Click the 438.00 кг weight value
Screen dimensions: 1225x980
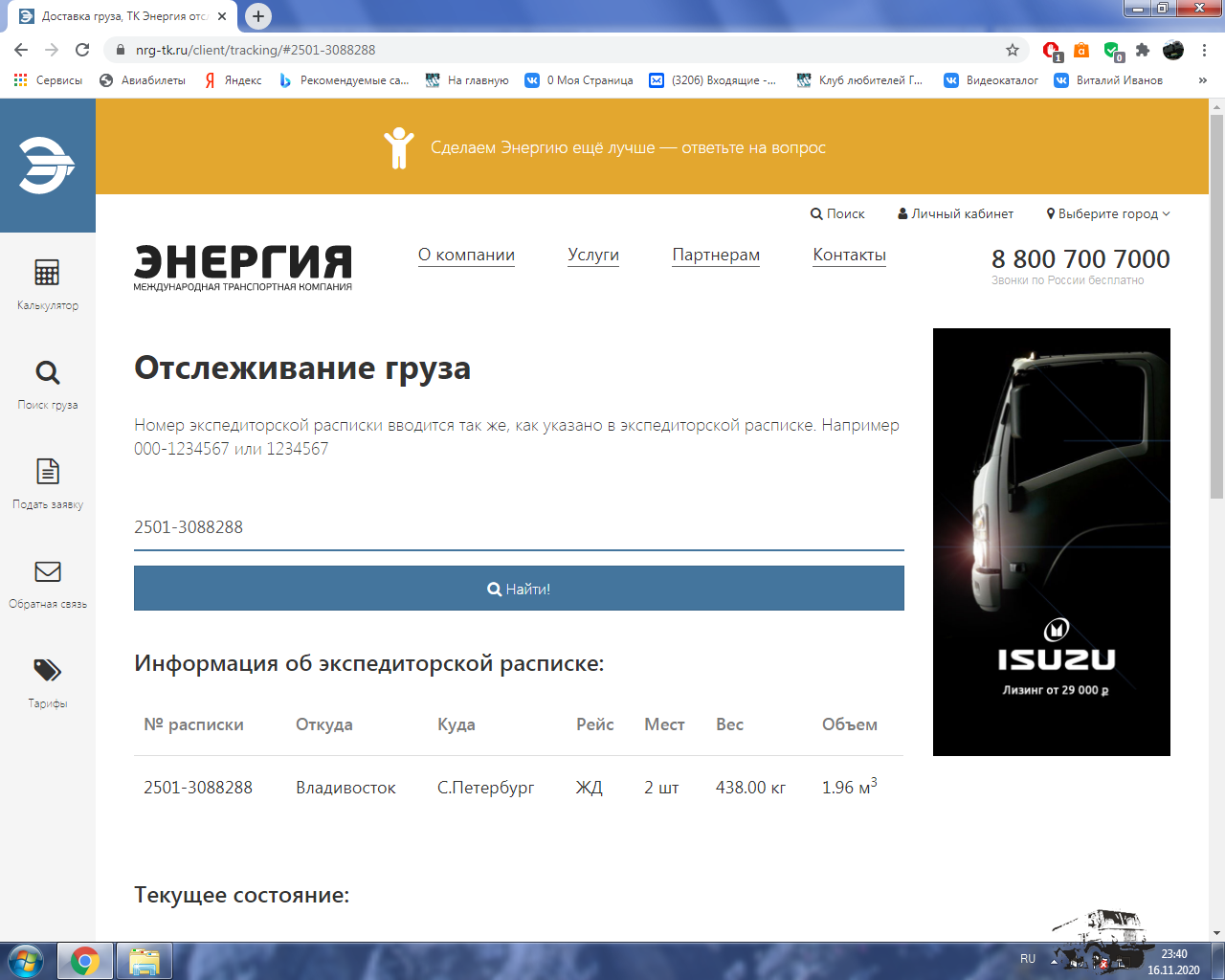point(750,788)
